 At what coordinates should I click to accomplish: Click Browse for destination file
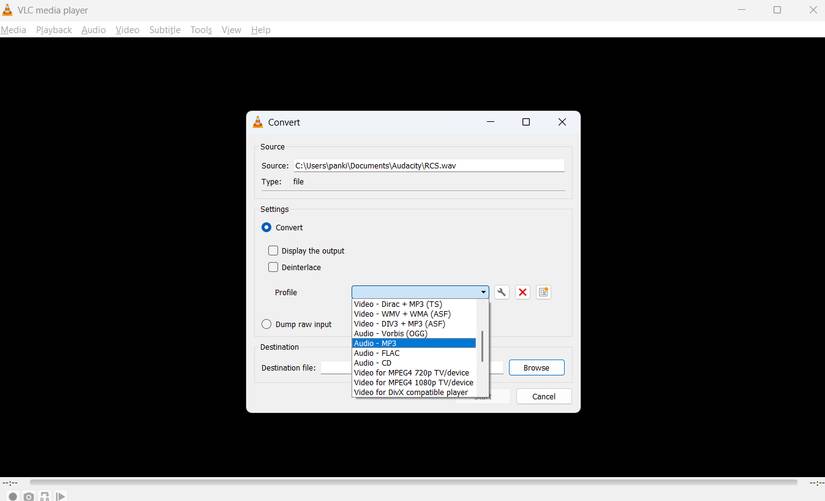pyautogui.click(x=537, y=368)
